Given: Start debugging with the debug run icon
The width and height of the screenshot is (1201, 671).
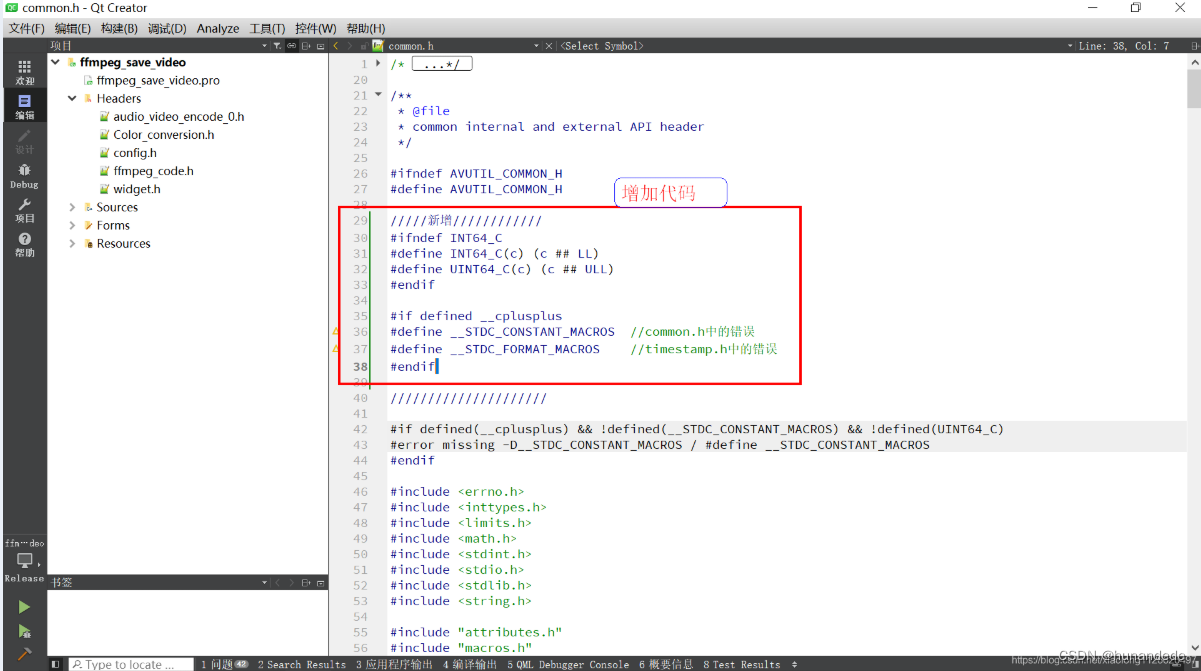Looking at the screenshot, I should [24, 632].
